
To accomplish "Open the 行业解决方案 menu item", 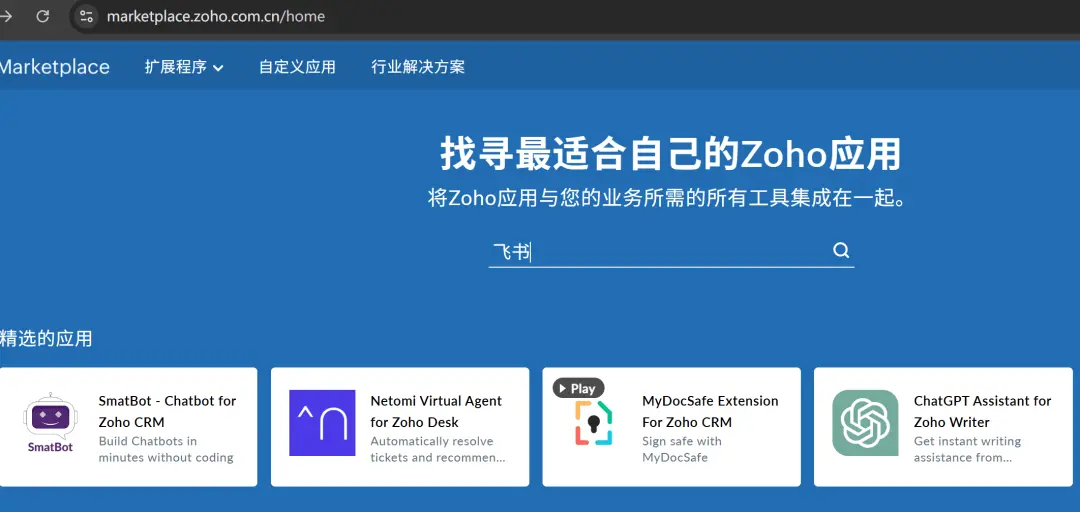I will click(418, 67).
